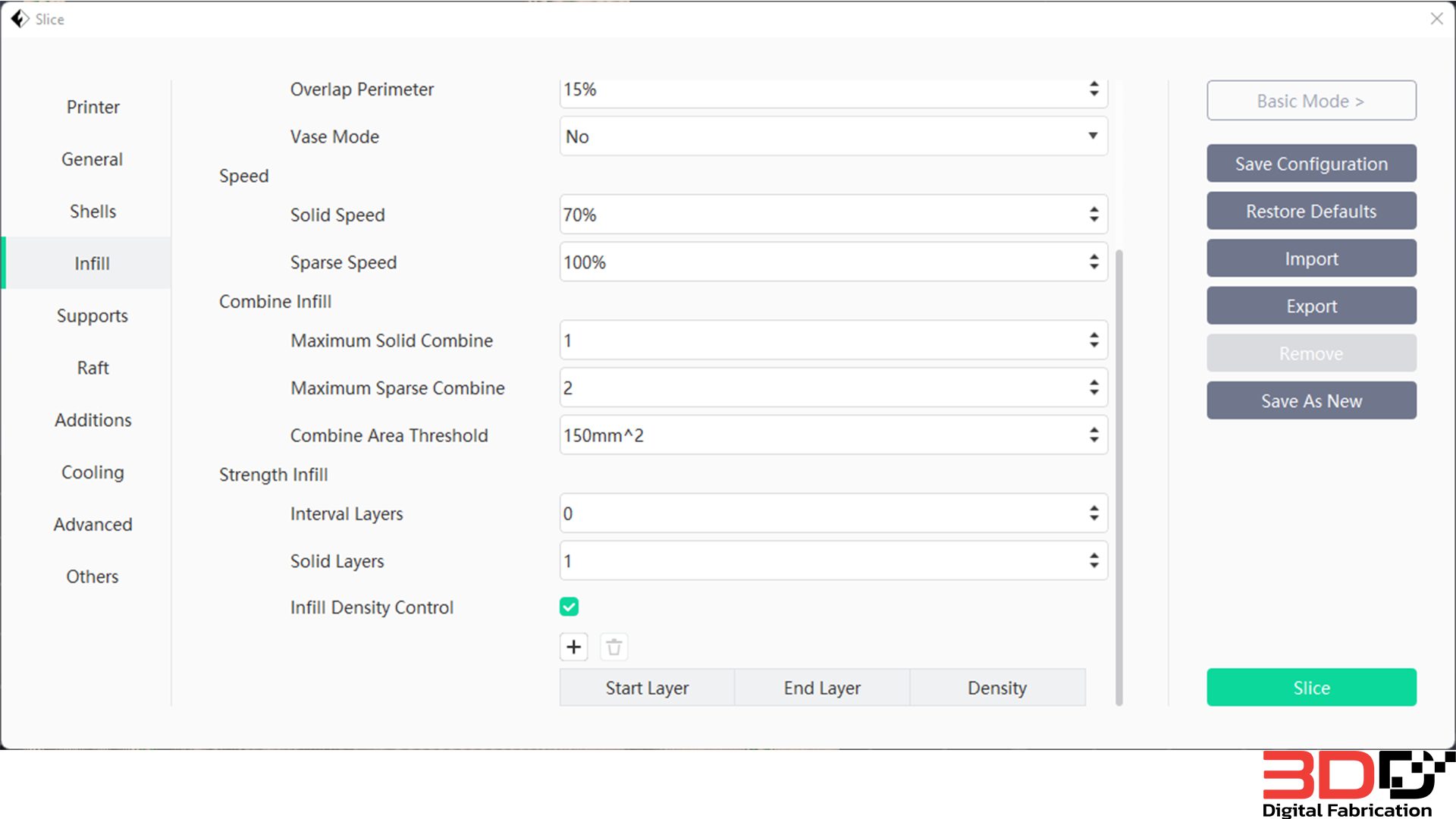The width and height of the screenshot is (1456, 819).
Task: Increase Maximum Sparse Combine stepper value
Action: tap(1094, 382)
